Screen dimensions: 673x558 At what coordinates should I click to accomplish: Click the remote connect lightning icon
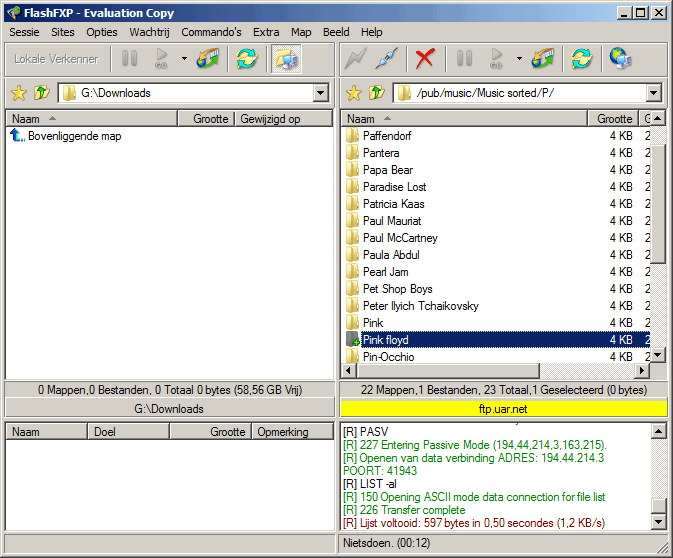coord(355,58)
